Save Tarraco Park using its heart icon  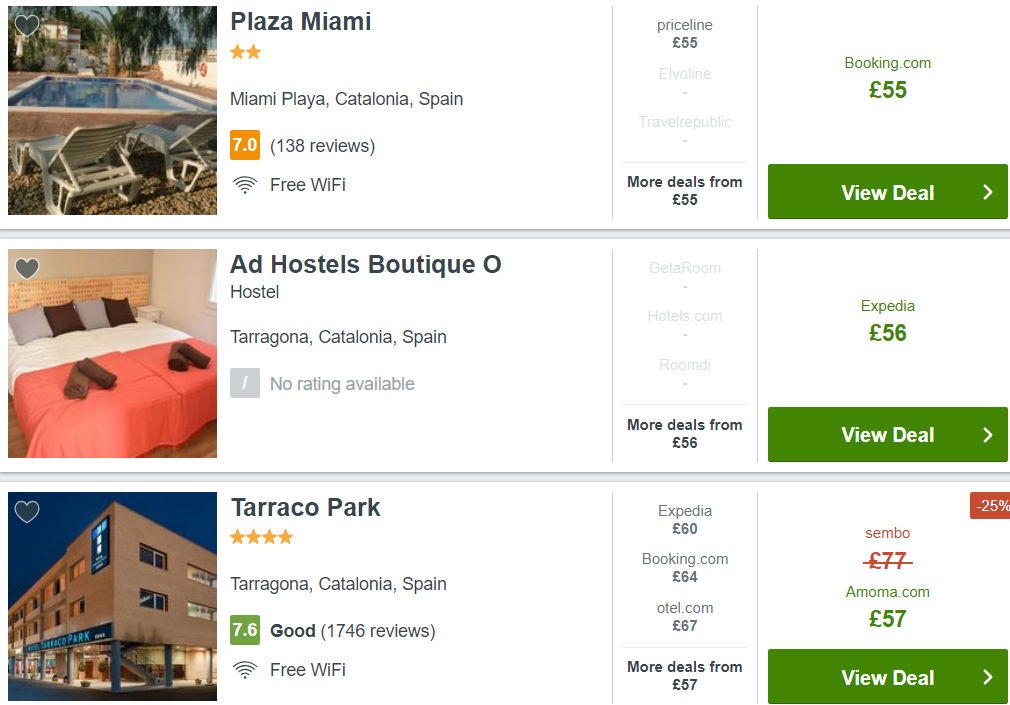[x=27, y=512]
